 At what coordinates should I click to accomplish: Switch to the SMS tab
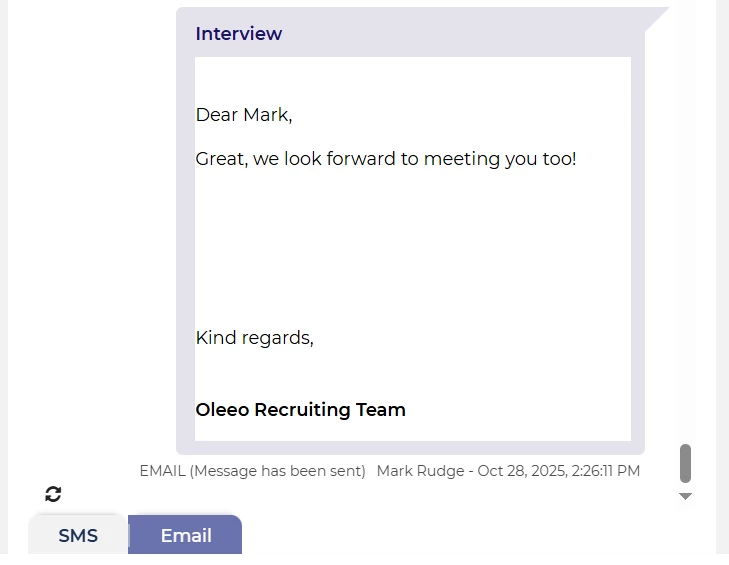(x=78, y=535)
